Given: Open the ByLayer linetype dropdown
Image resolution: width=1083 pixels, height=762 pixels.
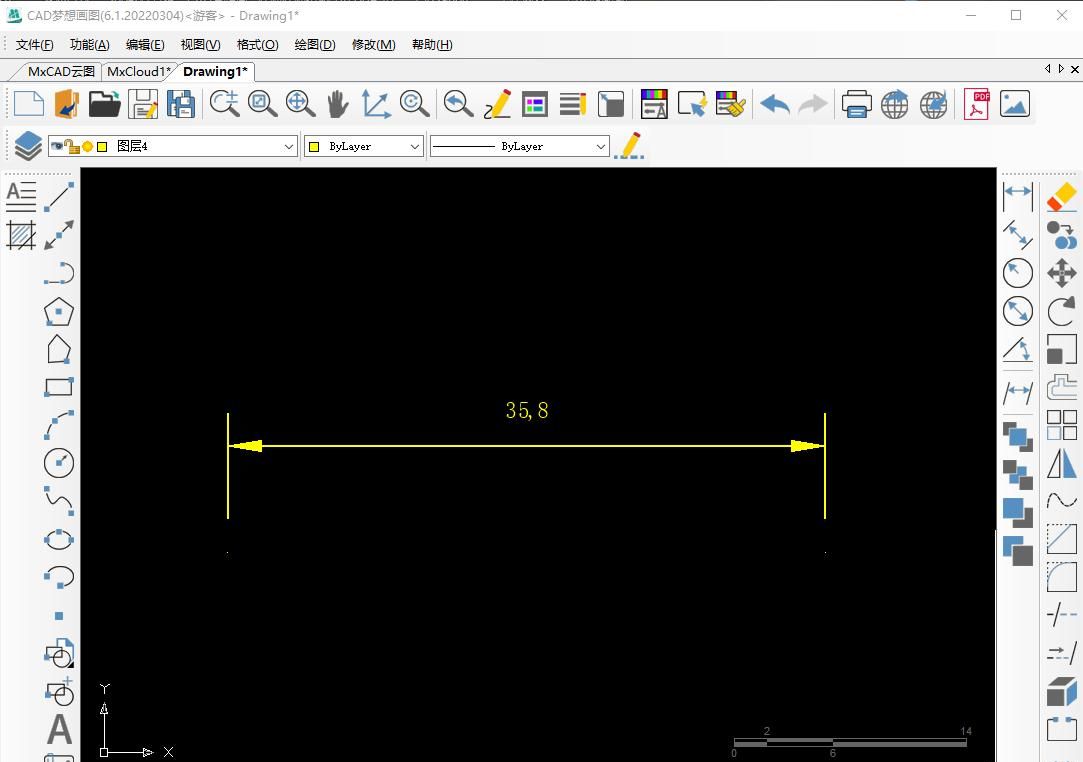Looking at the screenshot, I should pyautogui.click(x=600, y=146).
